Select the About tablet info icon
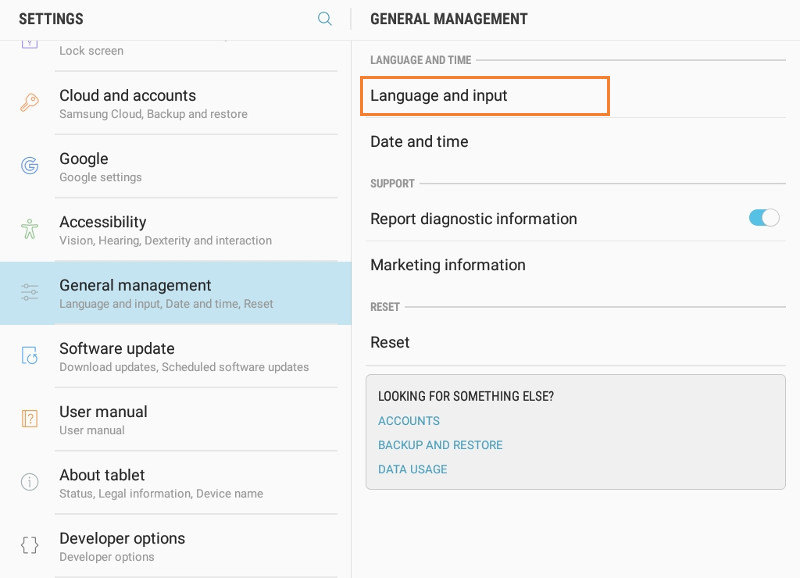Image resolution: width=800 pixels, height=578 pixels. click(x=27, y=482)
